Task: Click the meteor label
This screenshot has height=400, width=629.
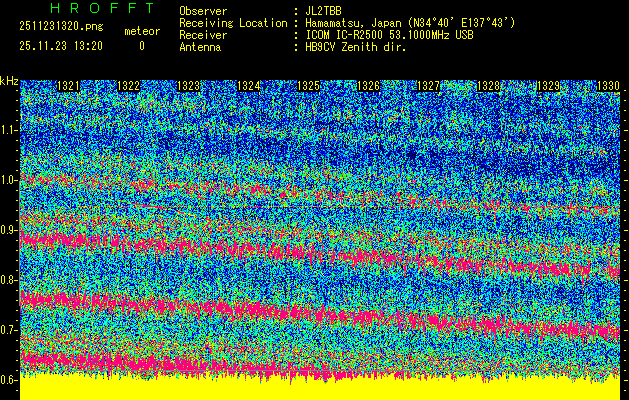Action: click(141, 31)
